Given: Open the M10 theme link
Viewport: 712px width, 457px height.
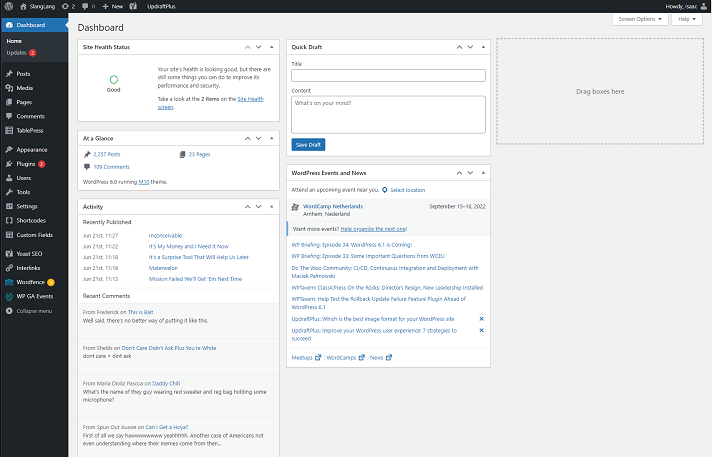Looking at the screenshot, I should [144, 182].
